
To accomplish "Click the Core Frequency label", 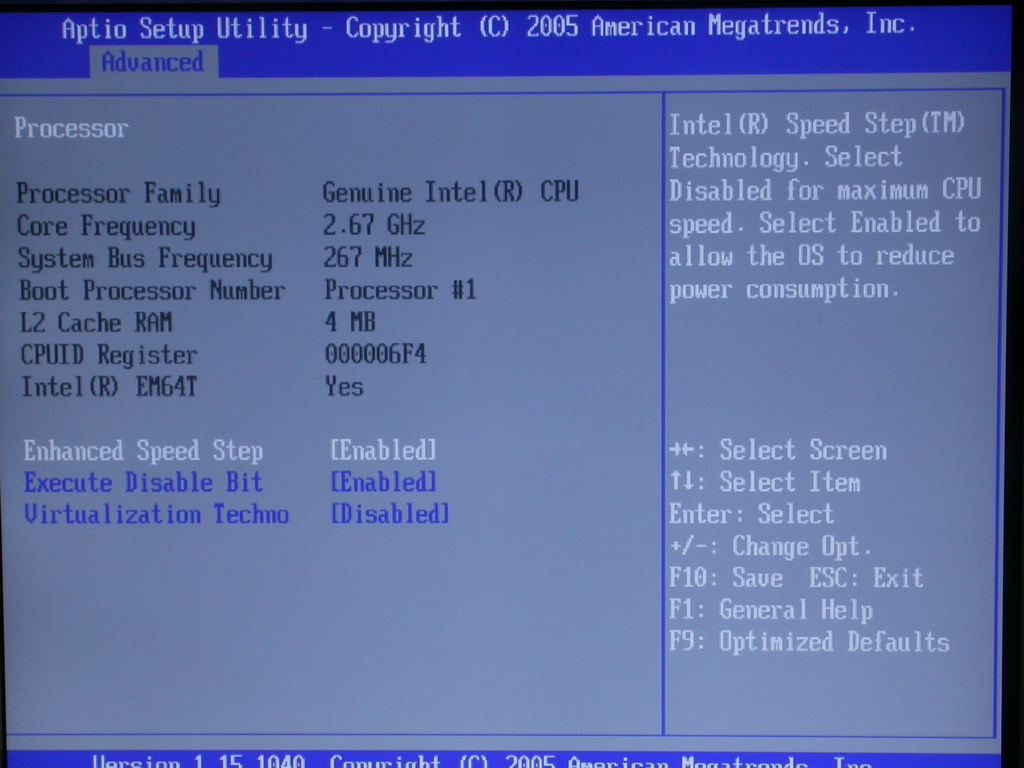I will [x=106, y=227].
